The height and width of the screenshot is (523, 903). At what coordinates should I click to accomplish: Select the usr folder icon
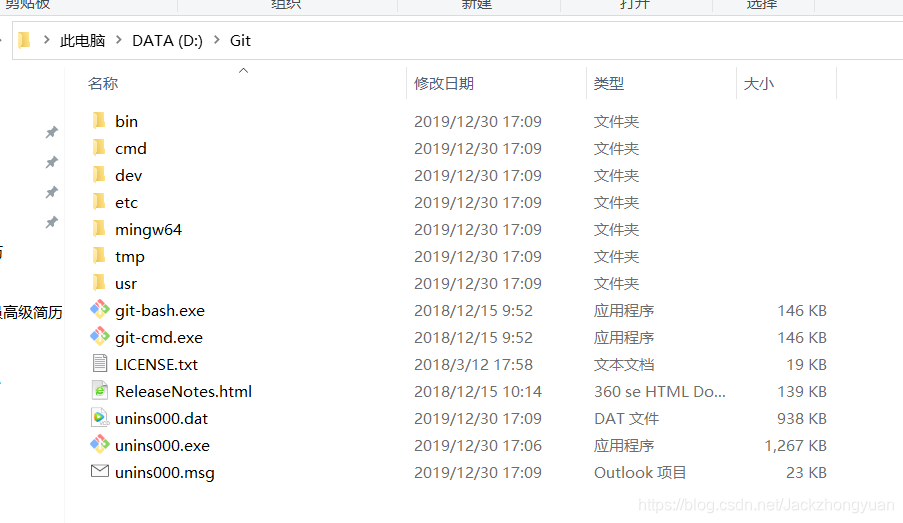coord(99,283)
